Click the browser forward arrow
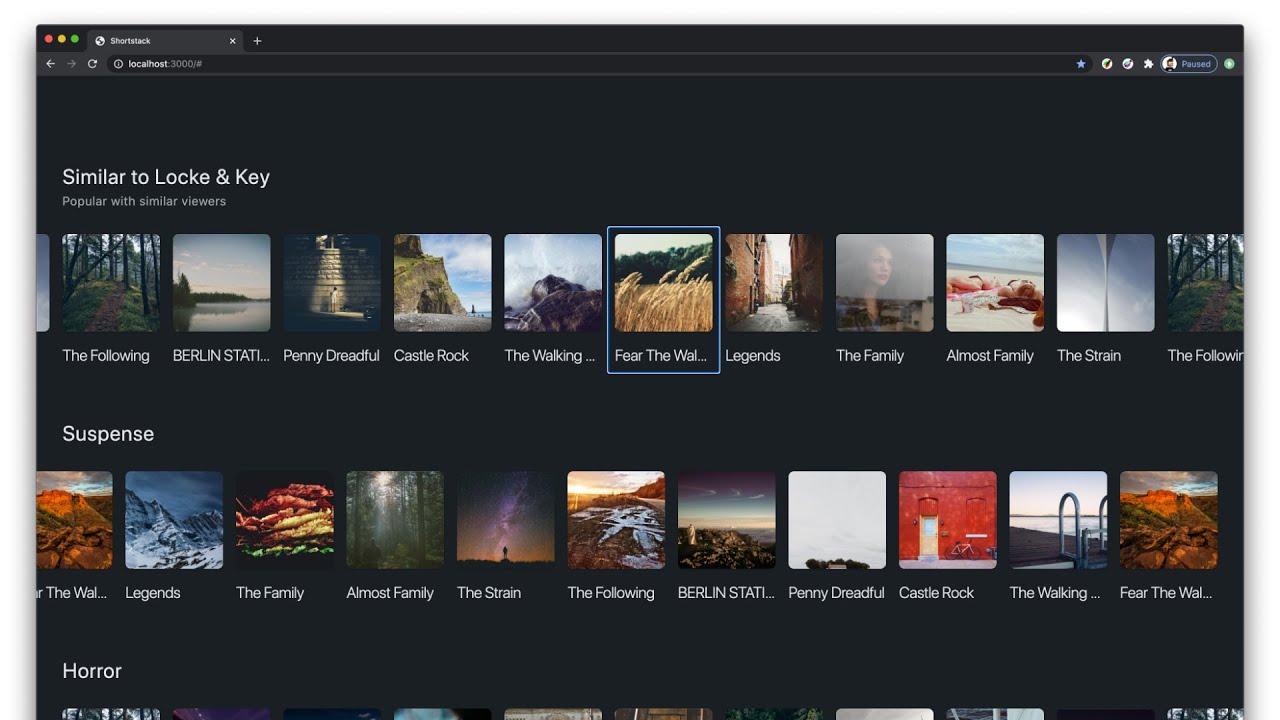Viewport: 1280px width, 720px height. (x=71, y=64)
